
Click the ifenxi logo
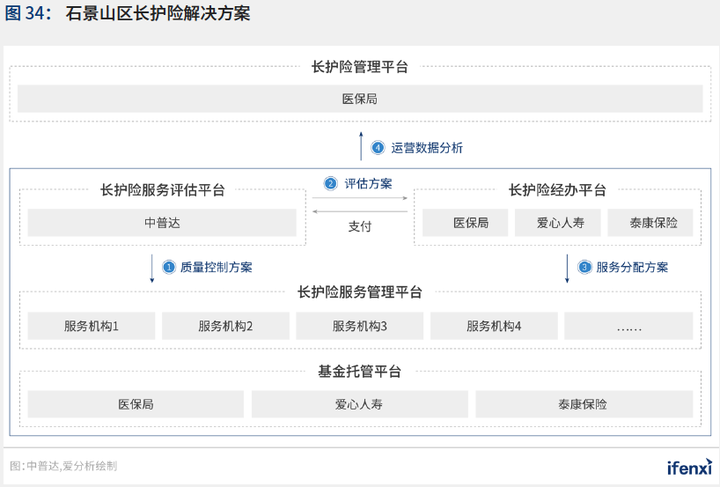point(689,467)
